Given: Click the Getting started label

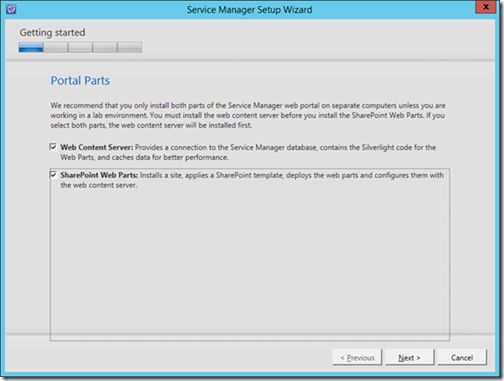Looking at the screenshot, I should tap(52, 32).
